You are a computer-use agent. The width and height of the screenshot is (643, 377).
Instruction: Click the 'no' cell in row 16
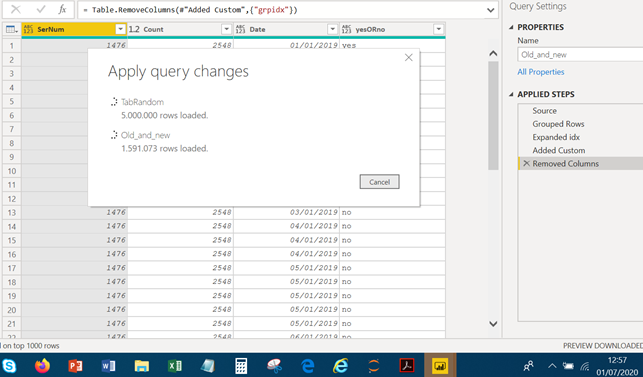[x=392, y=254]
